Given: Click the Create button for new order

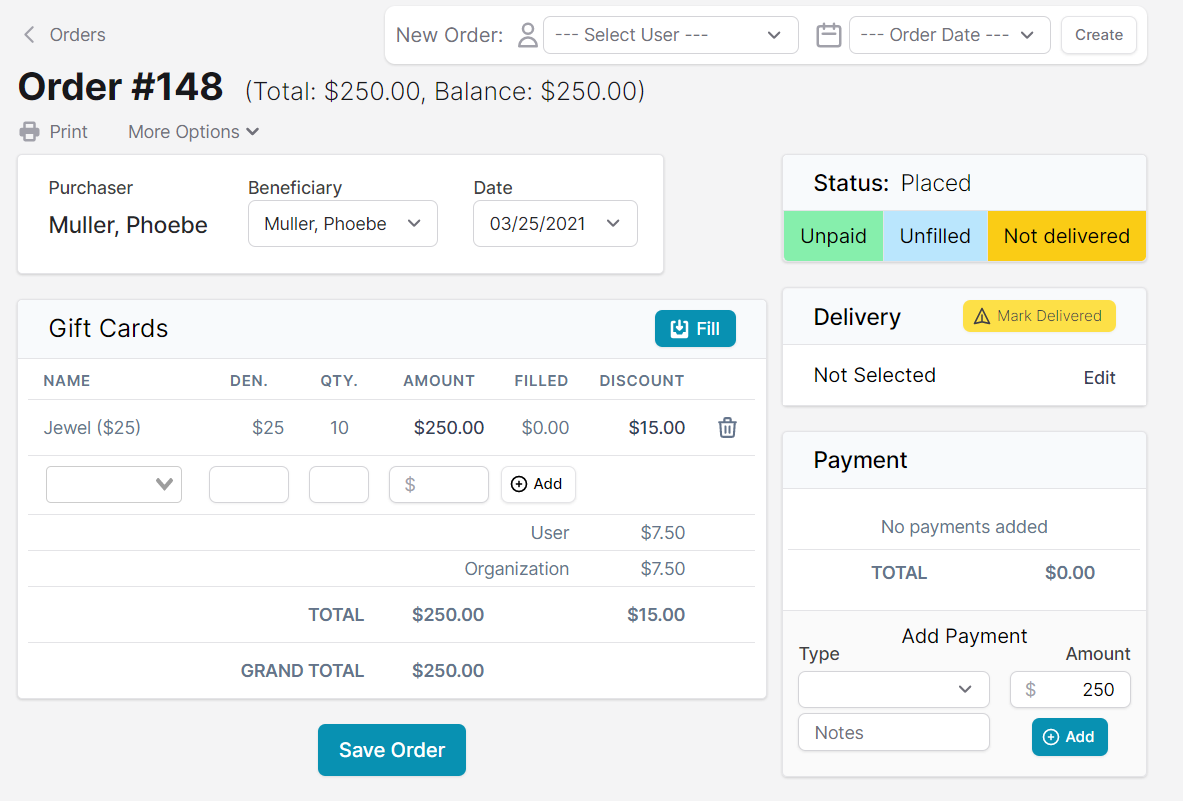Looking at the screenshot, I should tap(1098, 35).
